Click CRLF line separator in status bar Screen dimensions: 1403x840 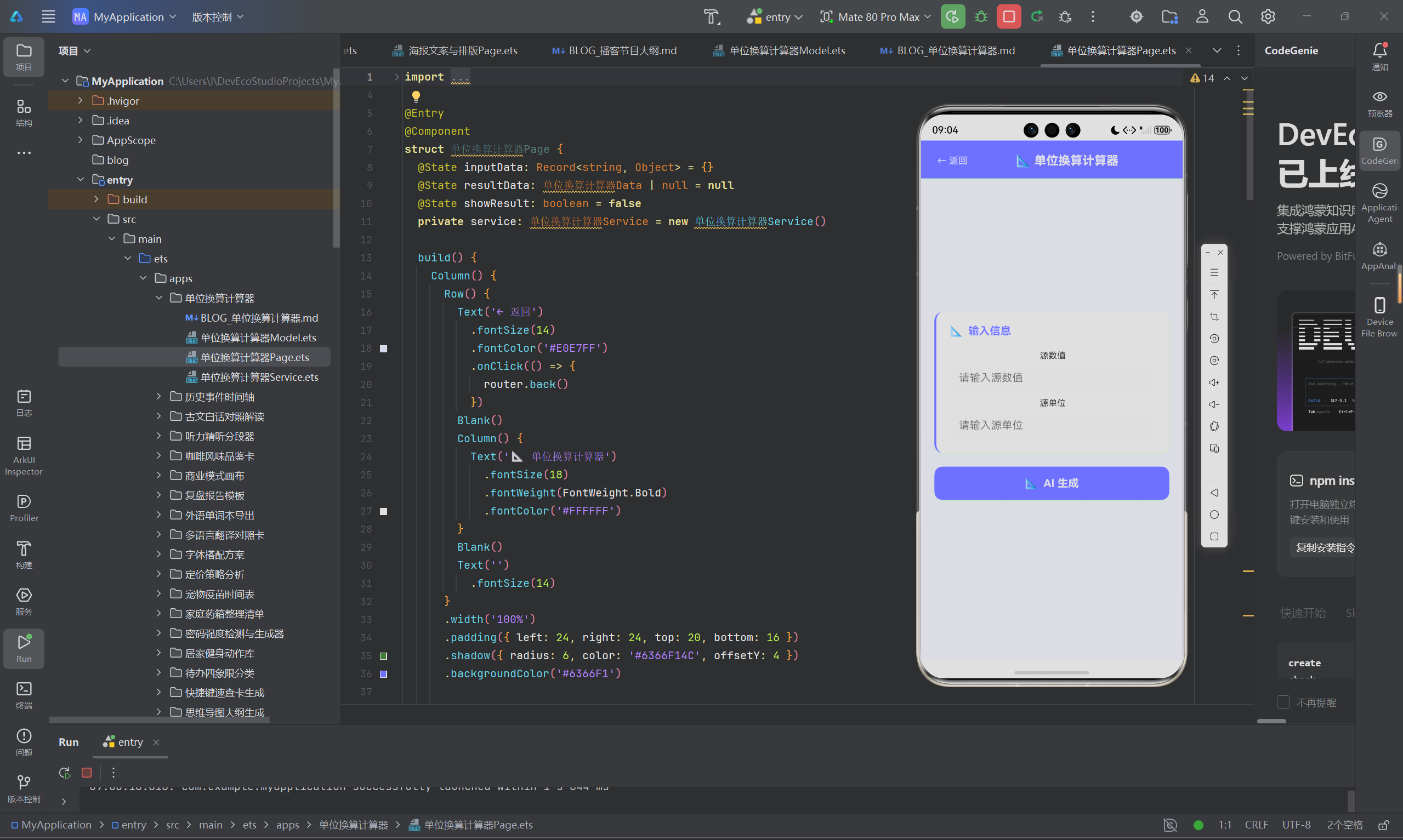pyautogui.click(x=1256, y=825)
